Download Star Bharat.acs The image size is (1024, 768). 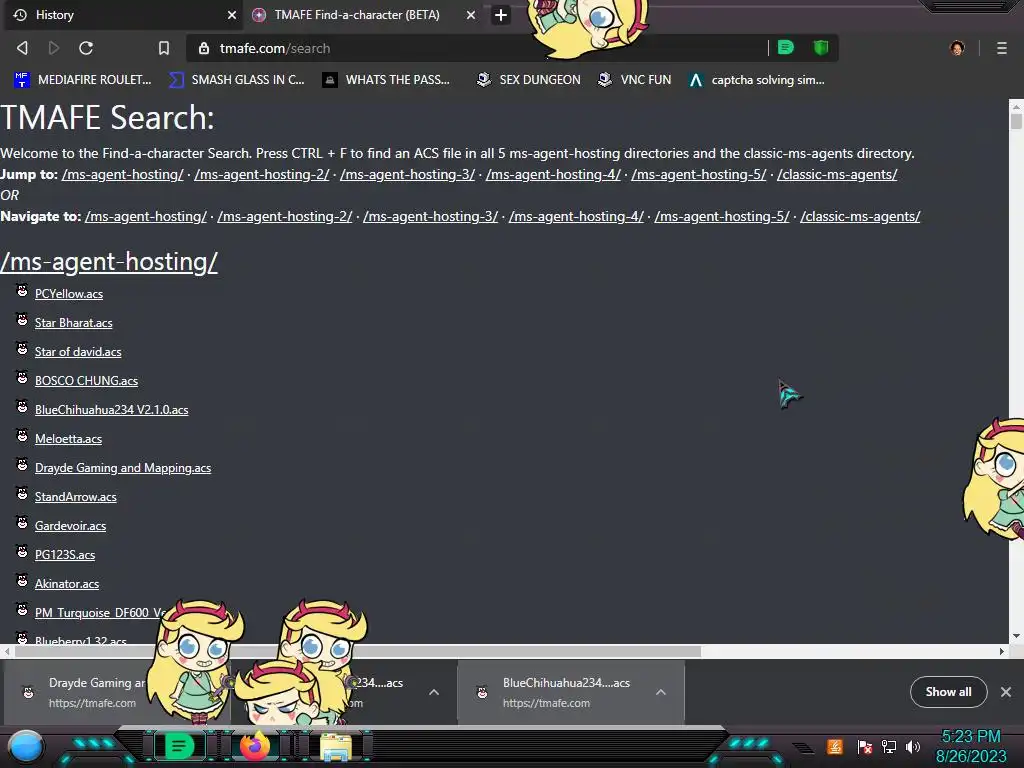[x=74, y=323]
